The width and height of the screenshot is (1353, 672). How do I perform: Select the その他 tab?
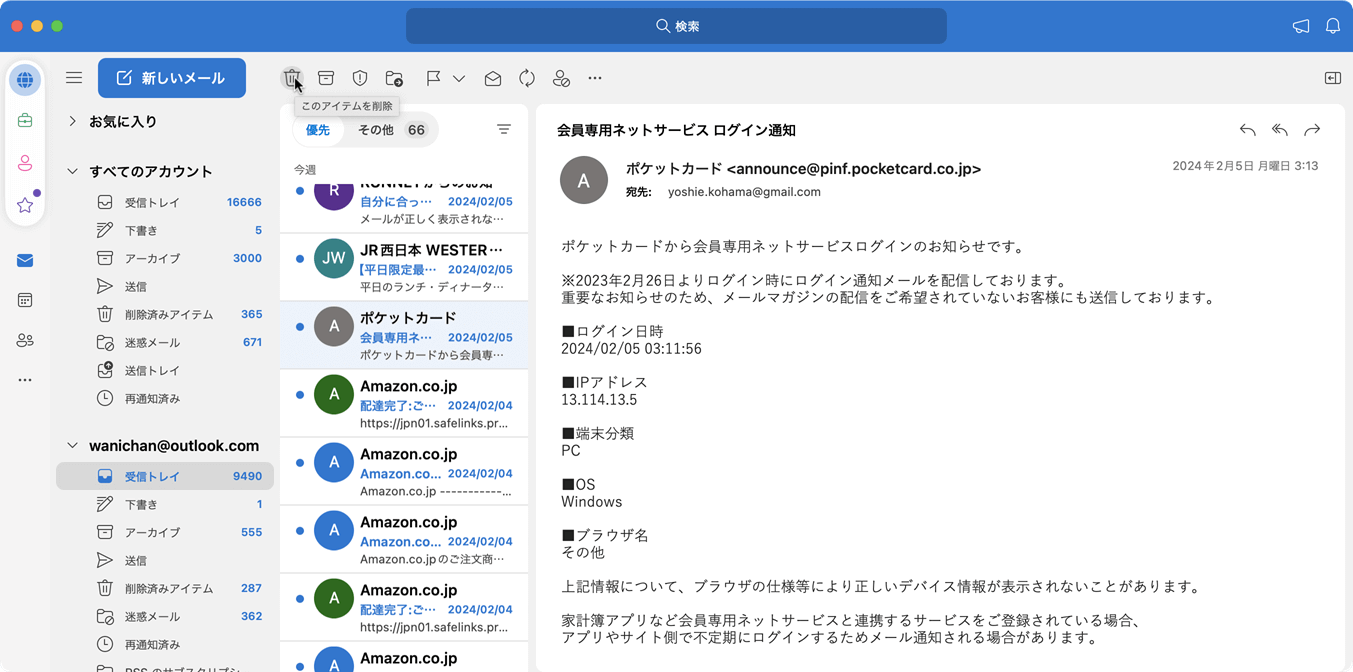tap(392, 130)
